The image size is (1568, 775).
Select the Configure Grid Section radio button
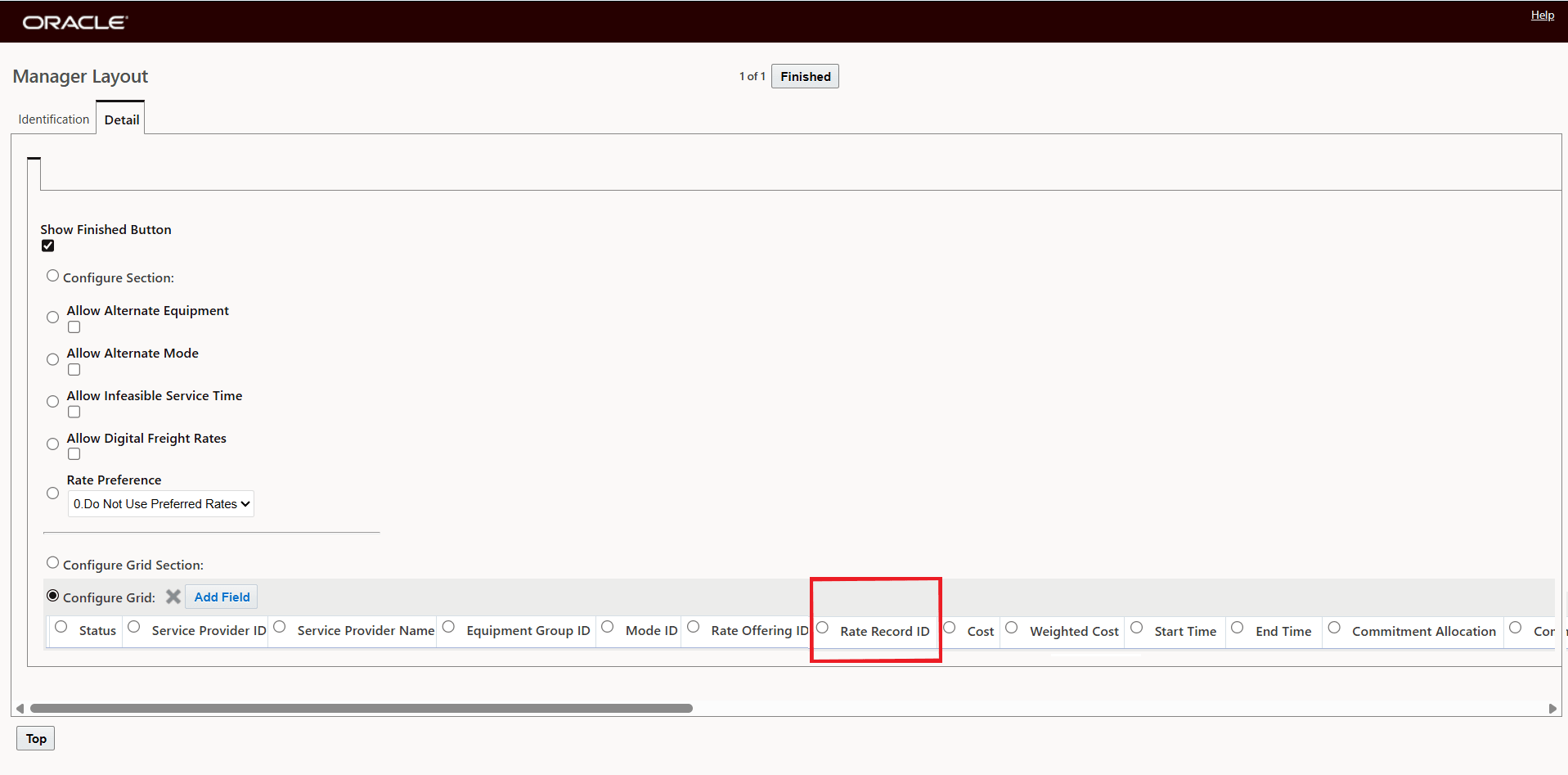pyautogui.click(x=53, y=563)
